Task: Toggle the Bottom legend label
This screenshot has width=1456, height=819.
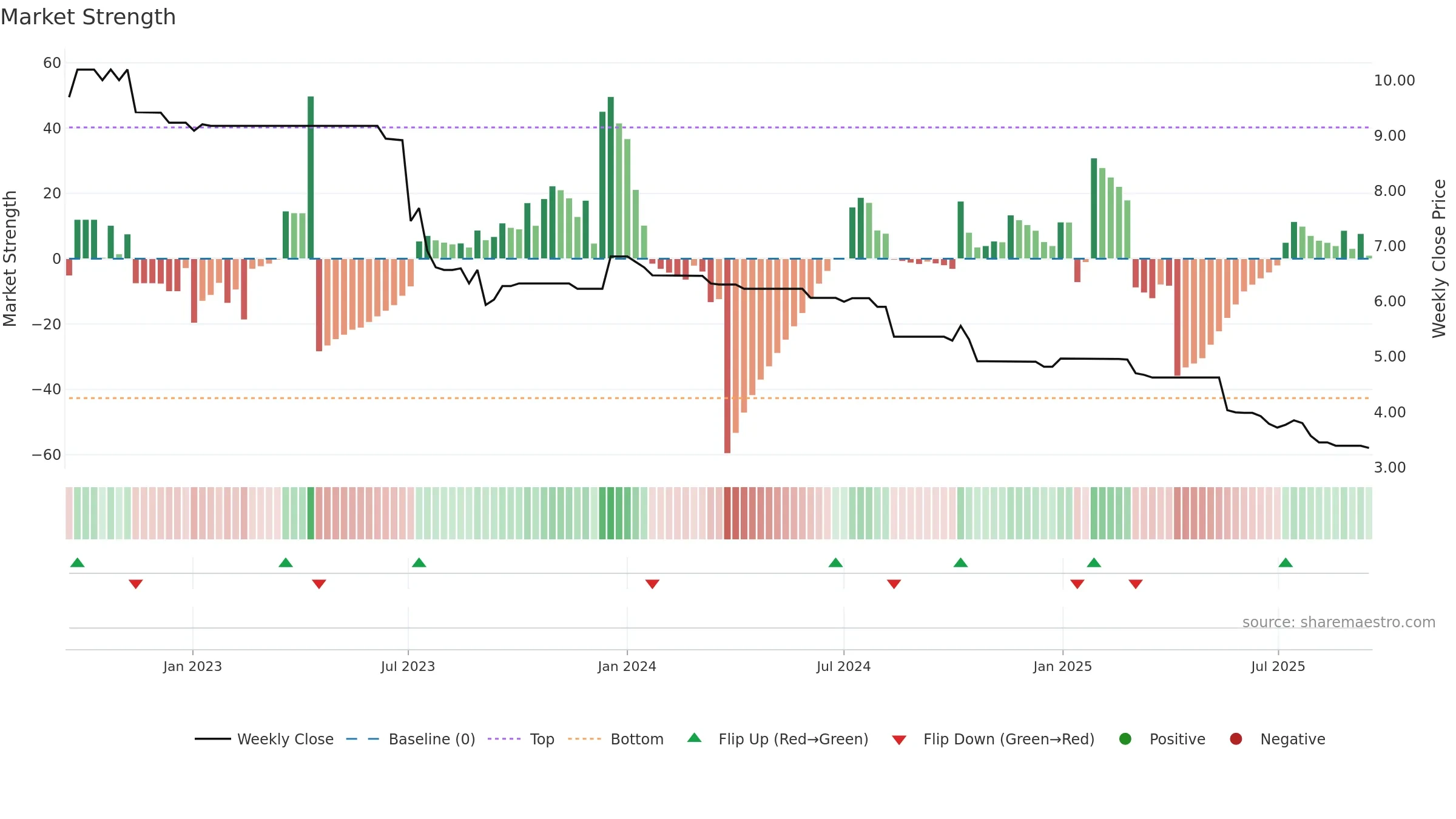Action: pyautogui.click(x=637, y=739)
